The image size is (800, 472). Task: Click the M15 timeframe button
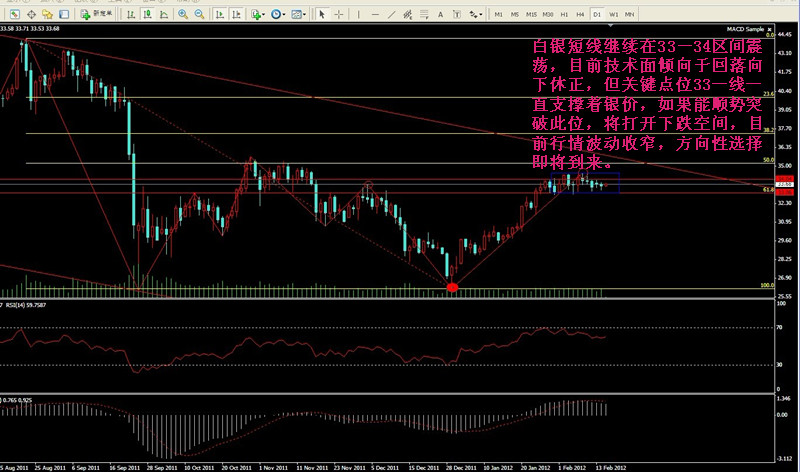tap(531, 14)
